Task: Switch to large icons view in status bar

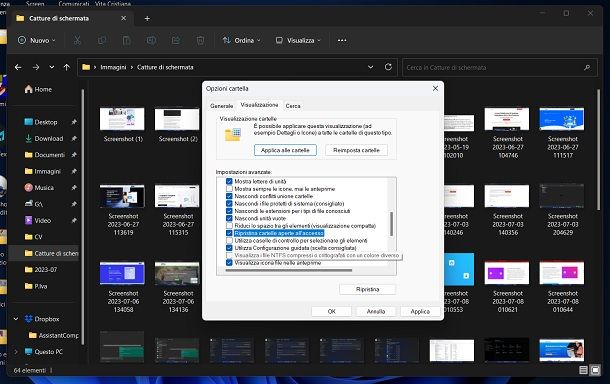Action: (x=595, y=370)
